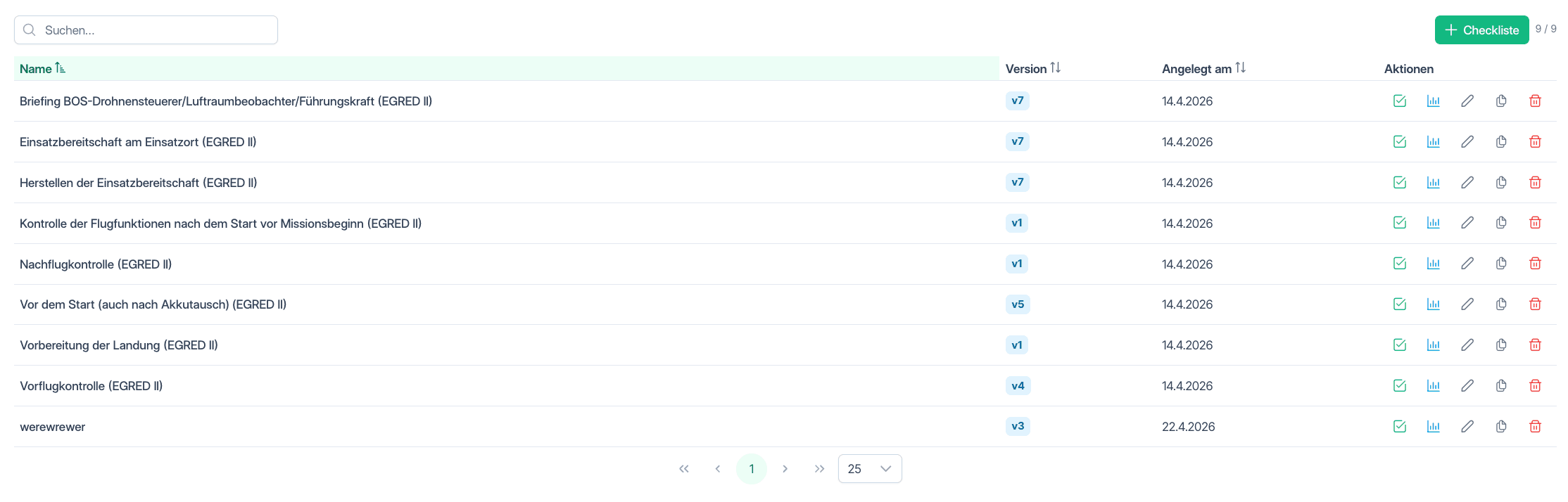The image size is (1568, 502).
Task: Delete the Nachflugkontrolle checklist
Action: pyautogui.click(x=1535, y=263)
